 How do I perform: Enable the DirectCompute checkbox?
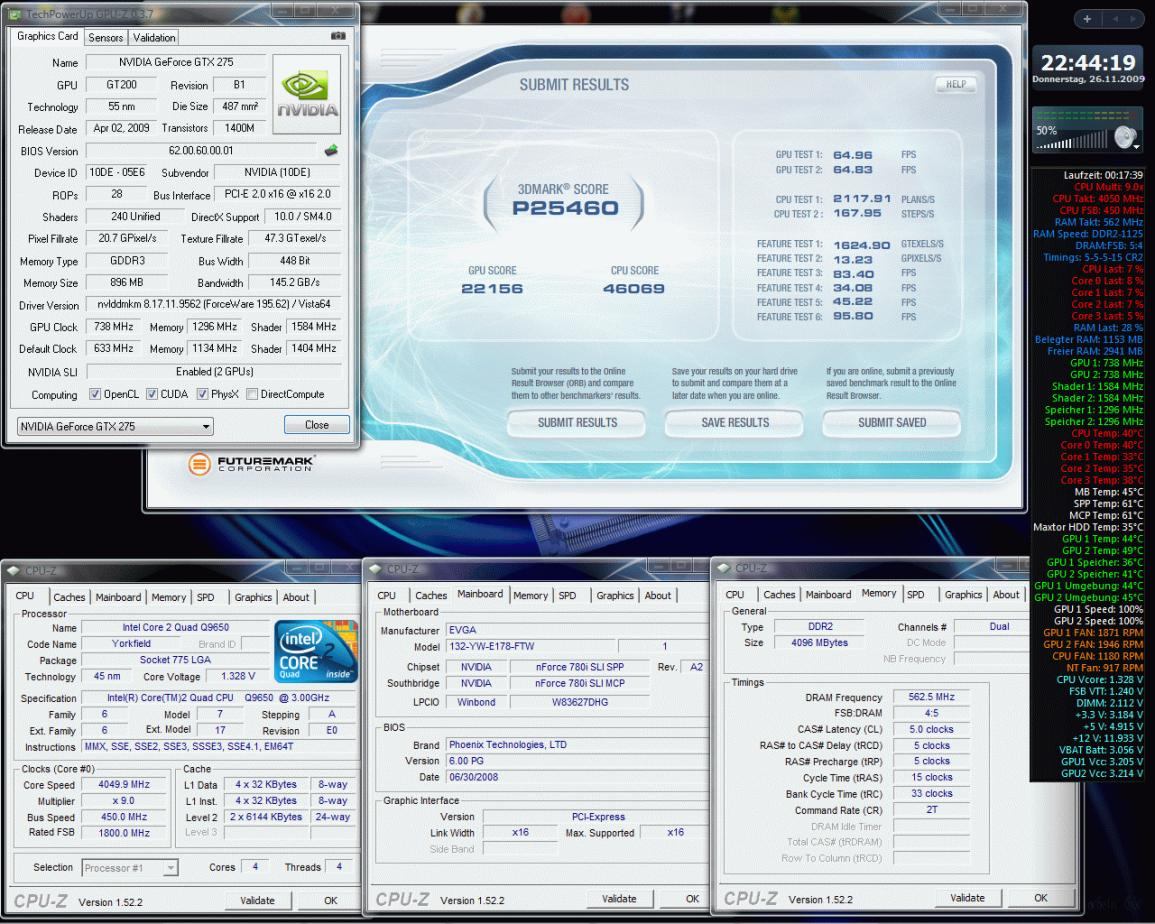252,394
